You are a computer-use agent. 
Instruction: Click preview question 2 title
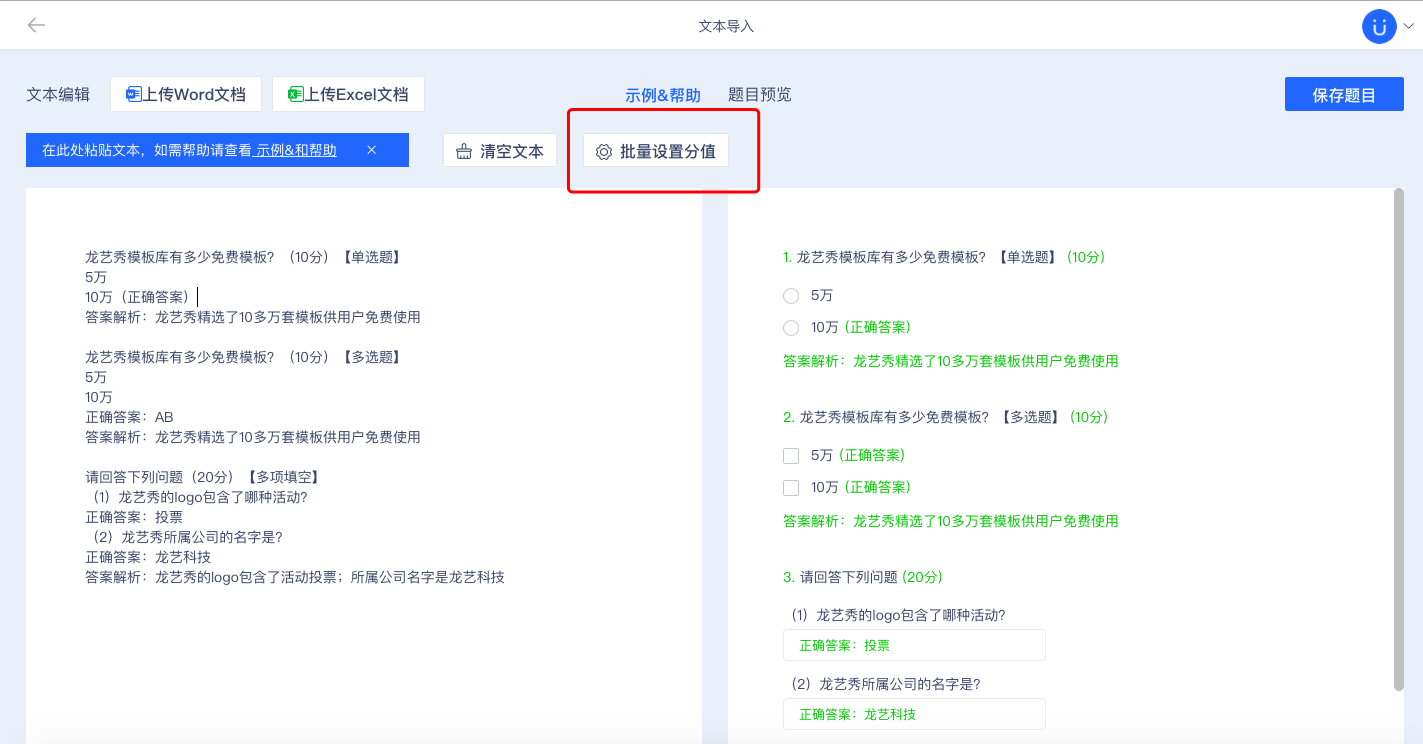tap(946, 417)
